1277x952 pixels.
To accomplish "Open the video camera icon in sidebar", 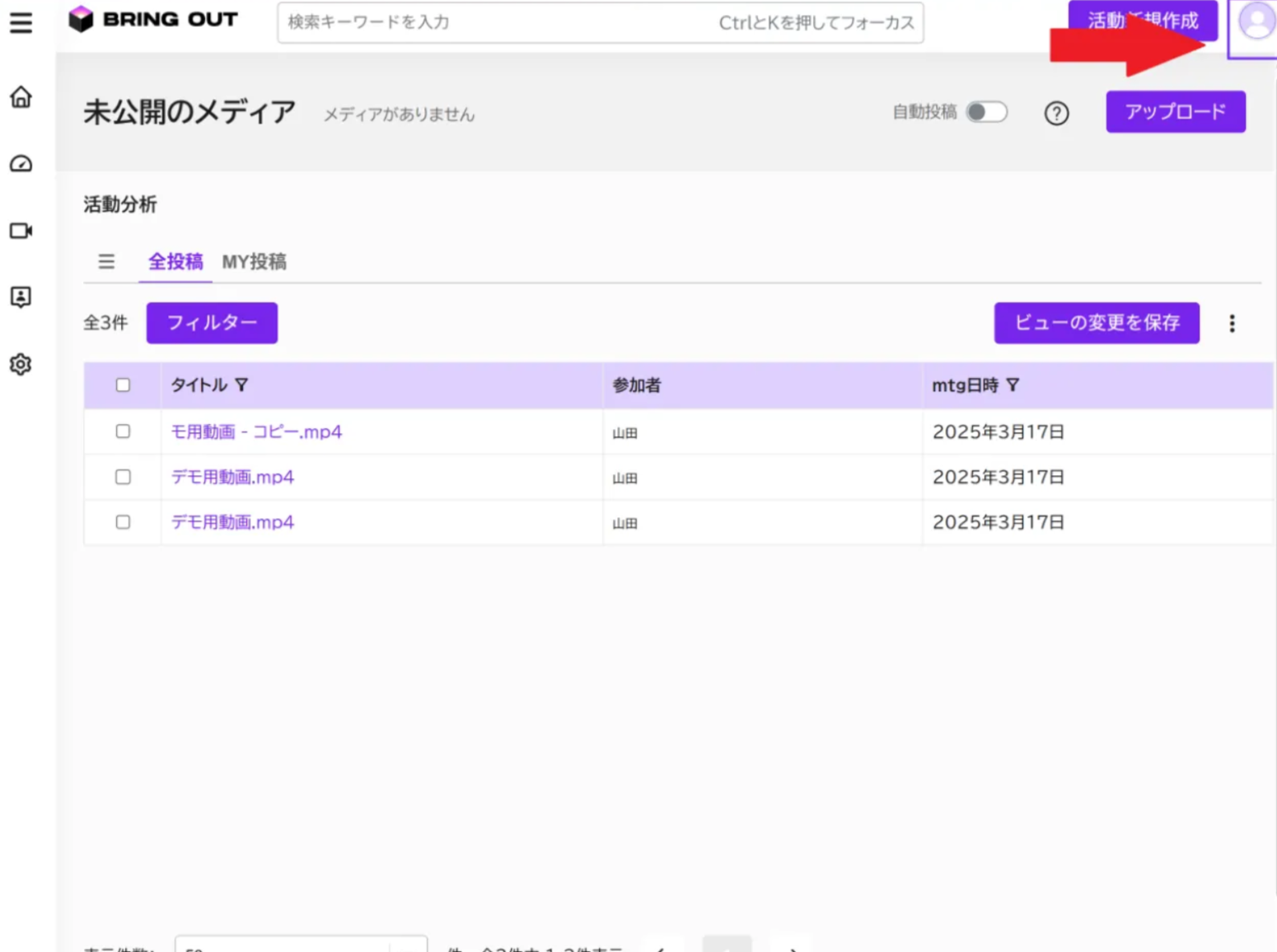I will [x=21, y=231].
